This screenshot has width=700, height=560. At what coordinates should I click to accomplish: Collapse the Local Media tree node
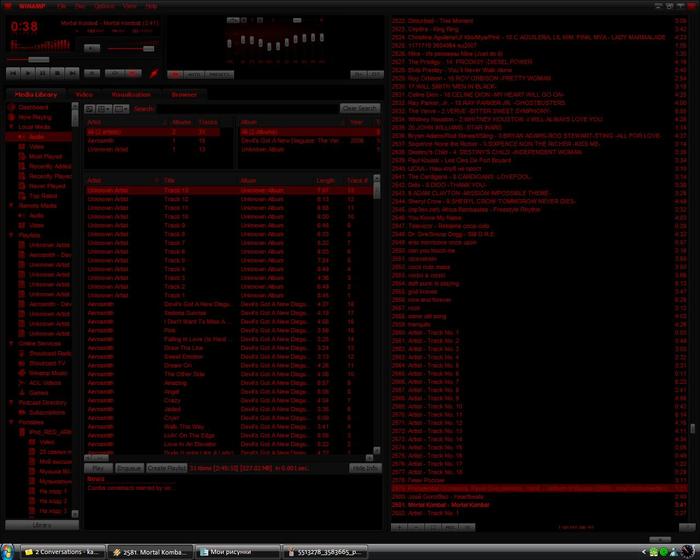pos(12,127)
